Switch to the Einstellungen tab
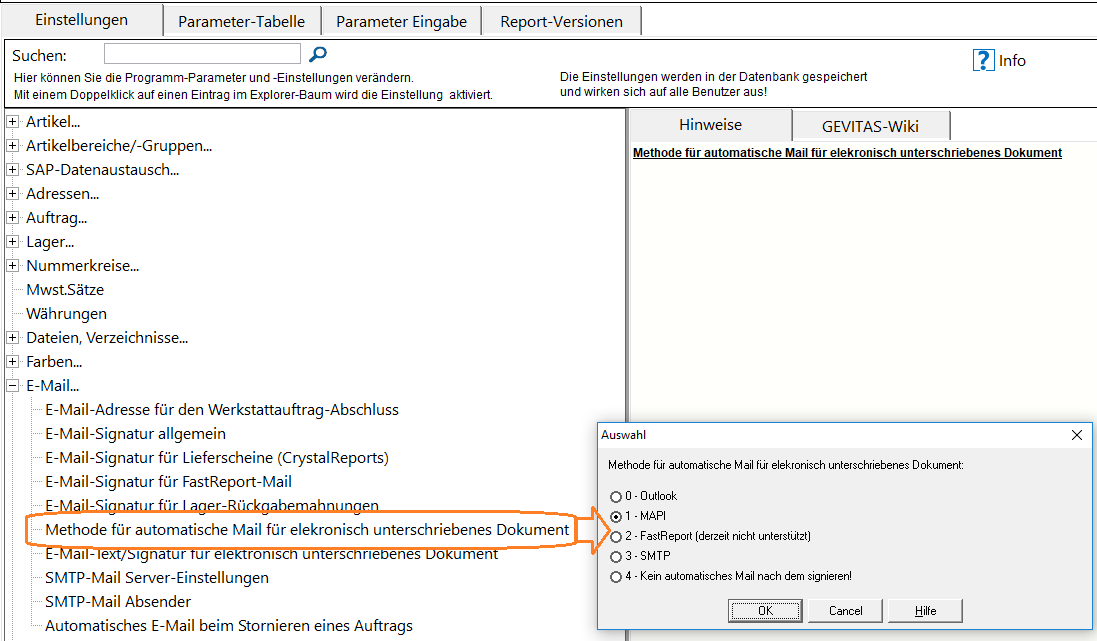1097x641 pixels. click(x=82, y=20)
